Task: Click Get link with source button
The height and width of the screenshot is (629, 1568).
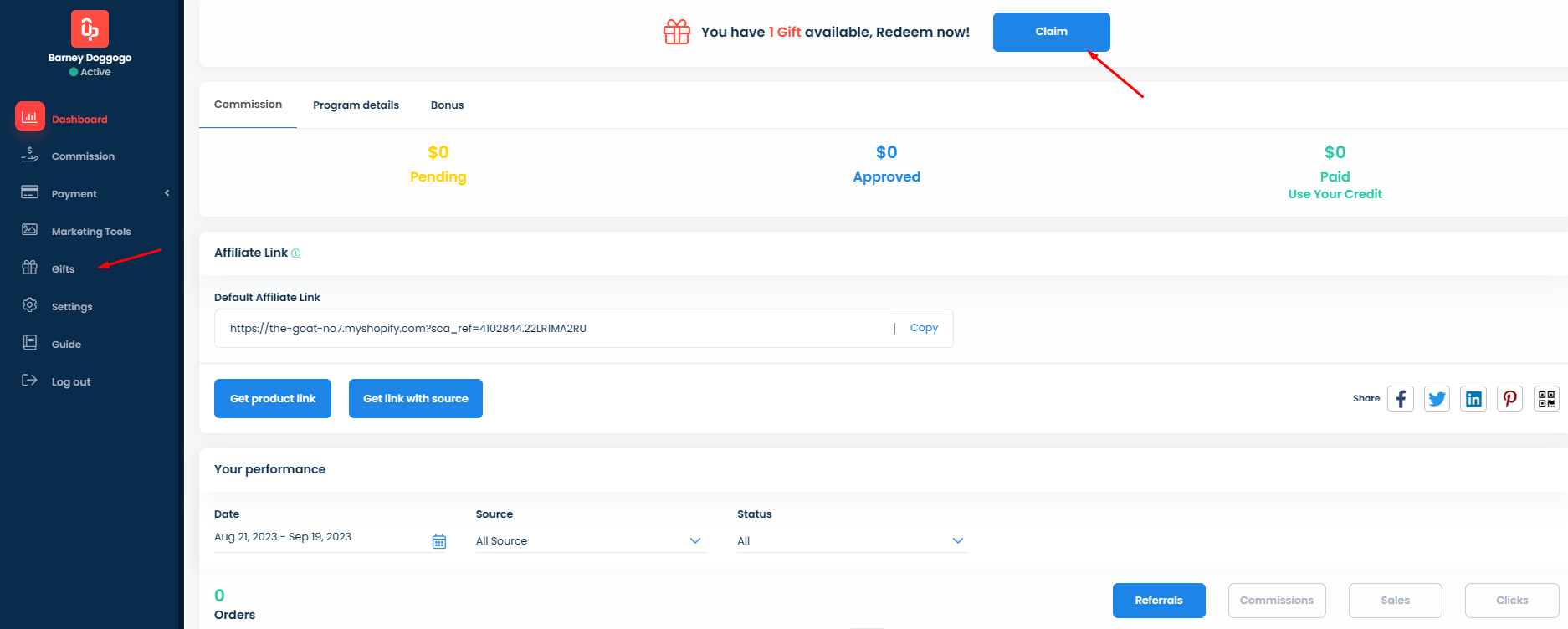Action: tap(416, 398)
